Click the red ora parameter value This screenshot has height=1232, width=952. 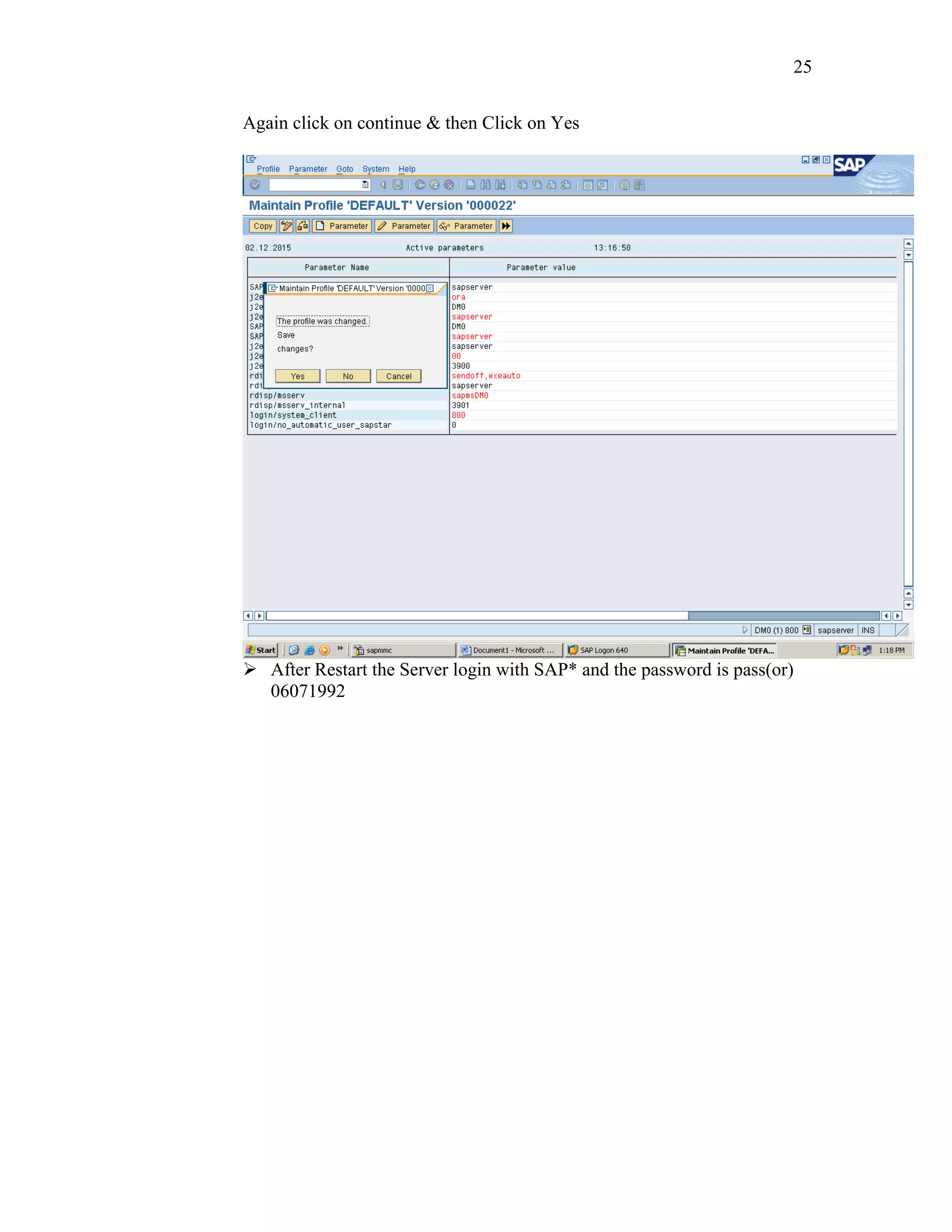458,297
